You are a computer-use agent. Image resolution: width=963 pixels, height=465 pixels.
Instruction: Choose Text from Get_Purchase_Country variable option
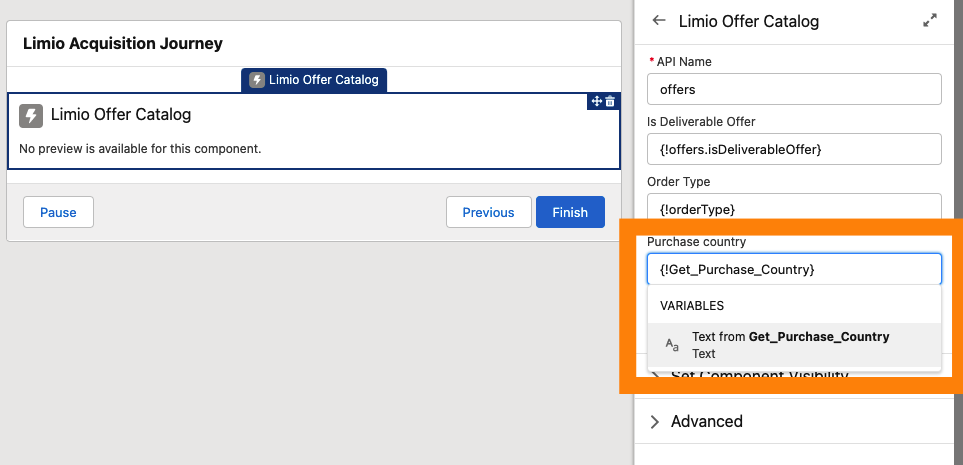pos(794,345)
